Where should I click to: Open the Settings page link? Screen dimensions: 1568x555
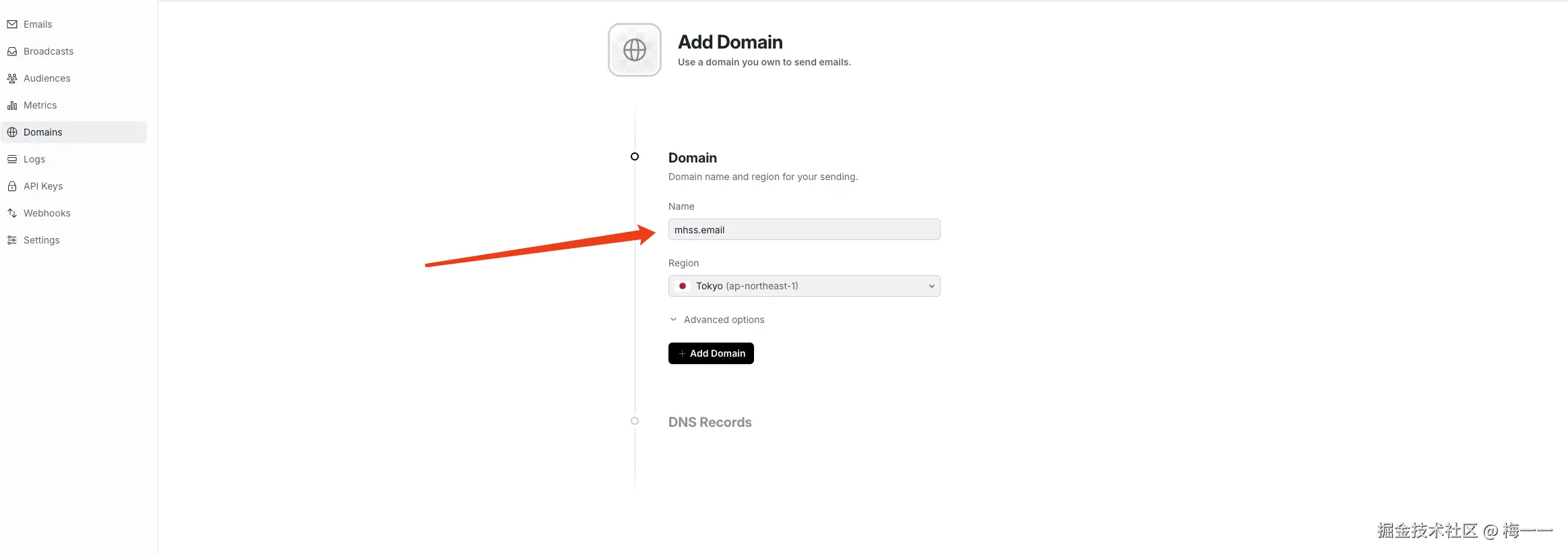coord(42,240)
